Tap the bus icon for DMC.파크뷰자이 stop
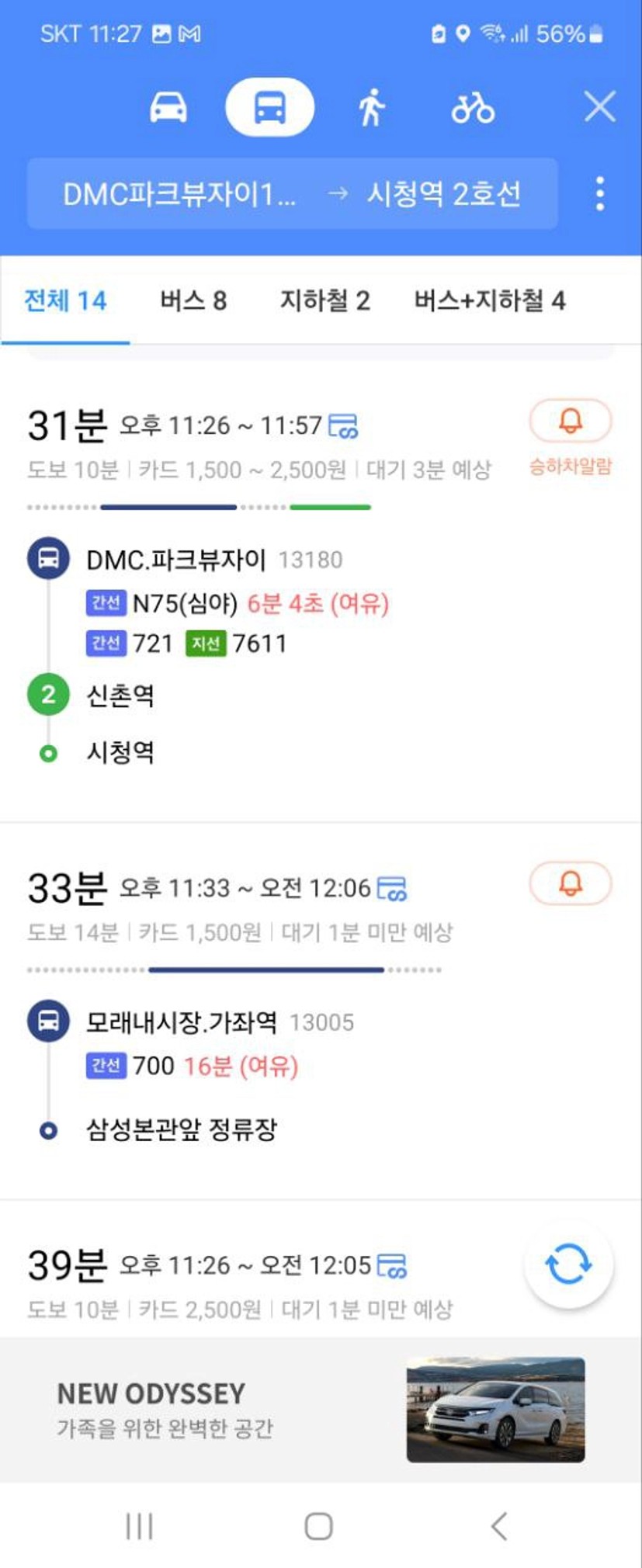642x1568 pixels. 48,558
